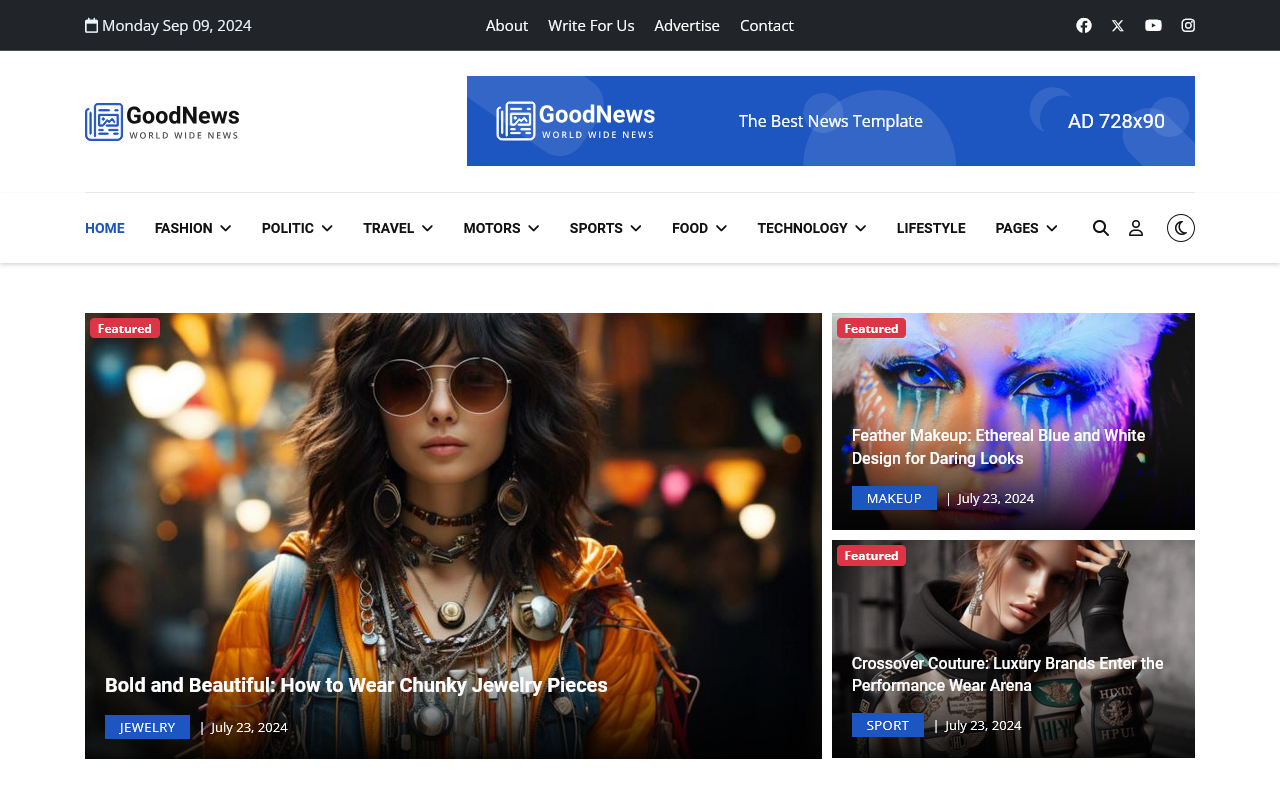Select the Lifestyle menu item
The height and width of the screenshot is (800, 1280).
(931, 228)
